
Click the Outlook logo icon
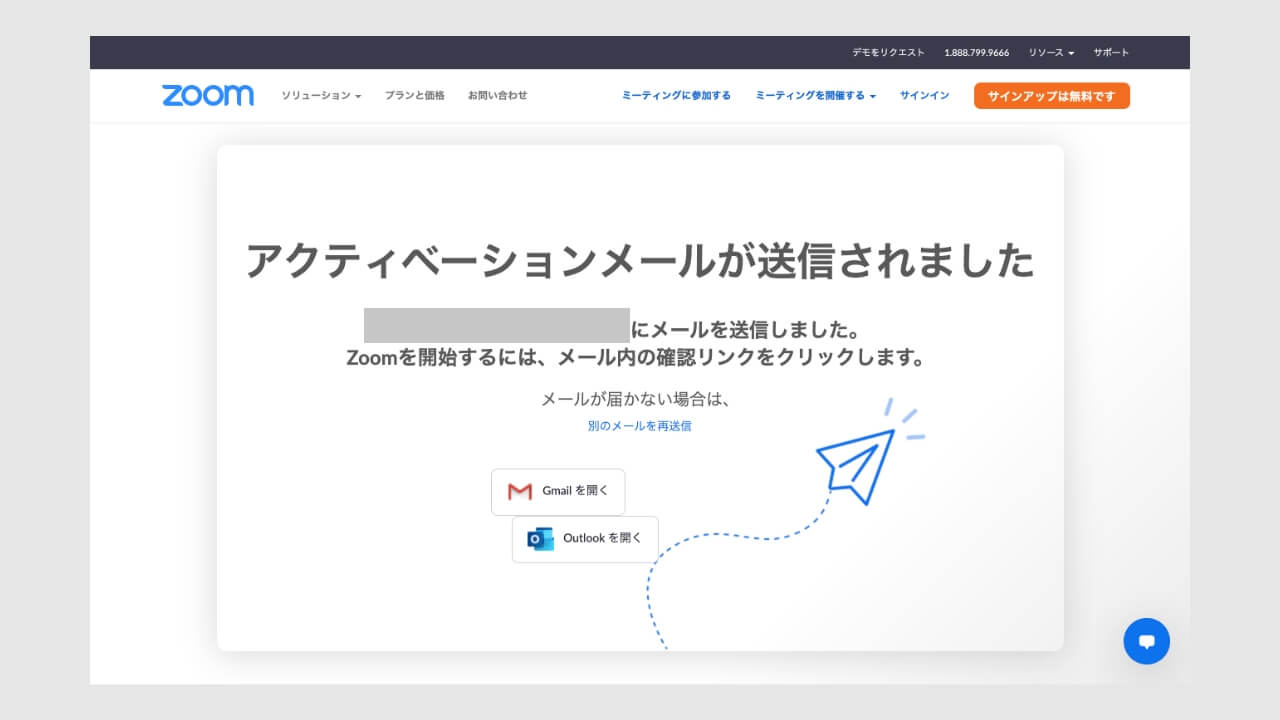540,539
